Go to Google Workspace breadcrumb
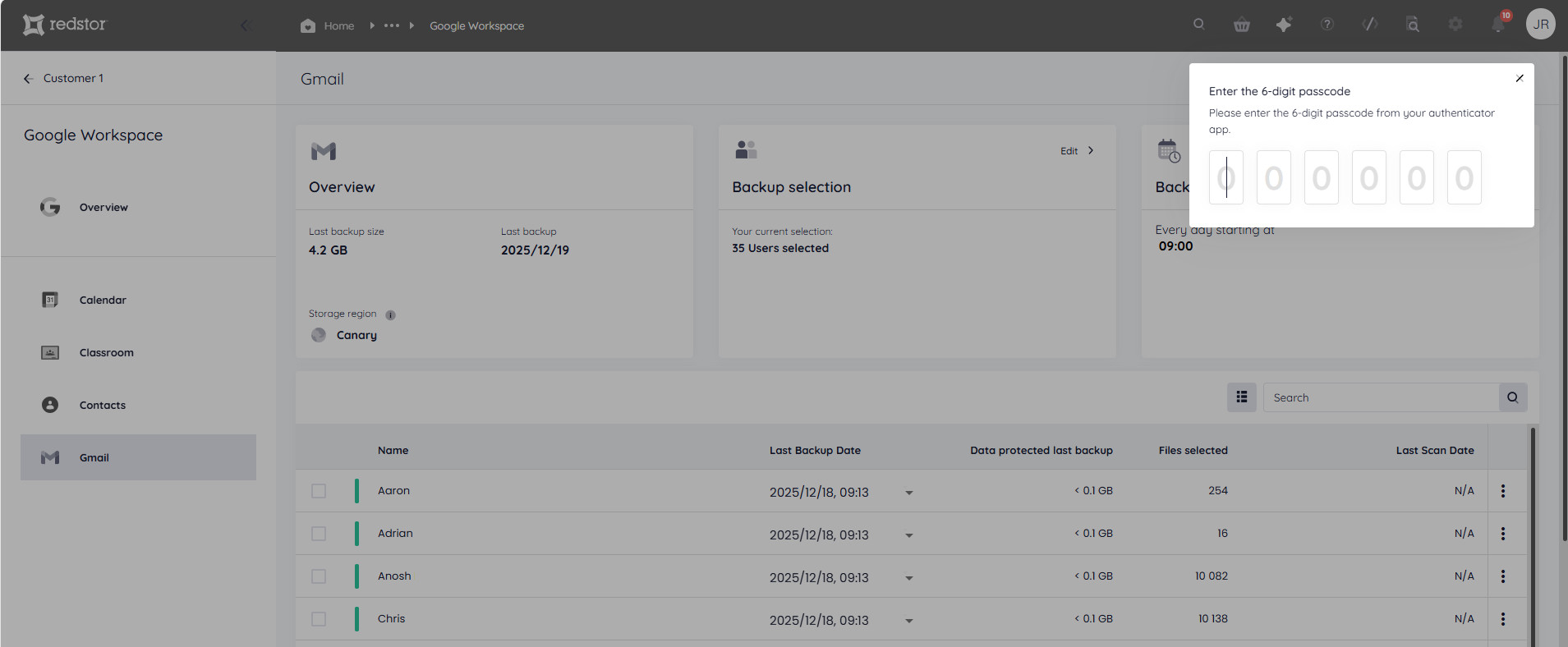The width and height of the screenshot is (1568, 647). click(x=476, y=25)
